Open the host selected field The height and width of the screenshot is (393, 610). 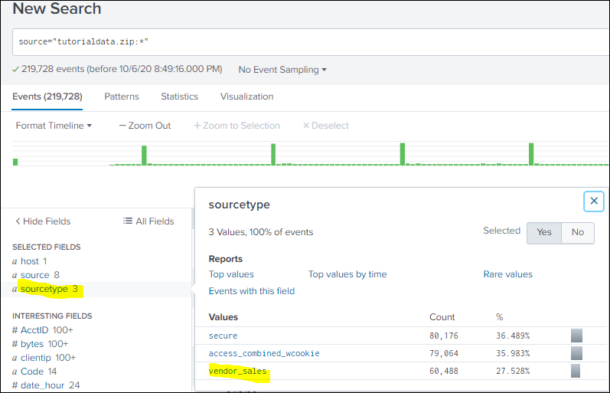pos(30,261)
